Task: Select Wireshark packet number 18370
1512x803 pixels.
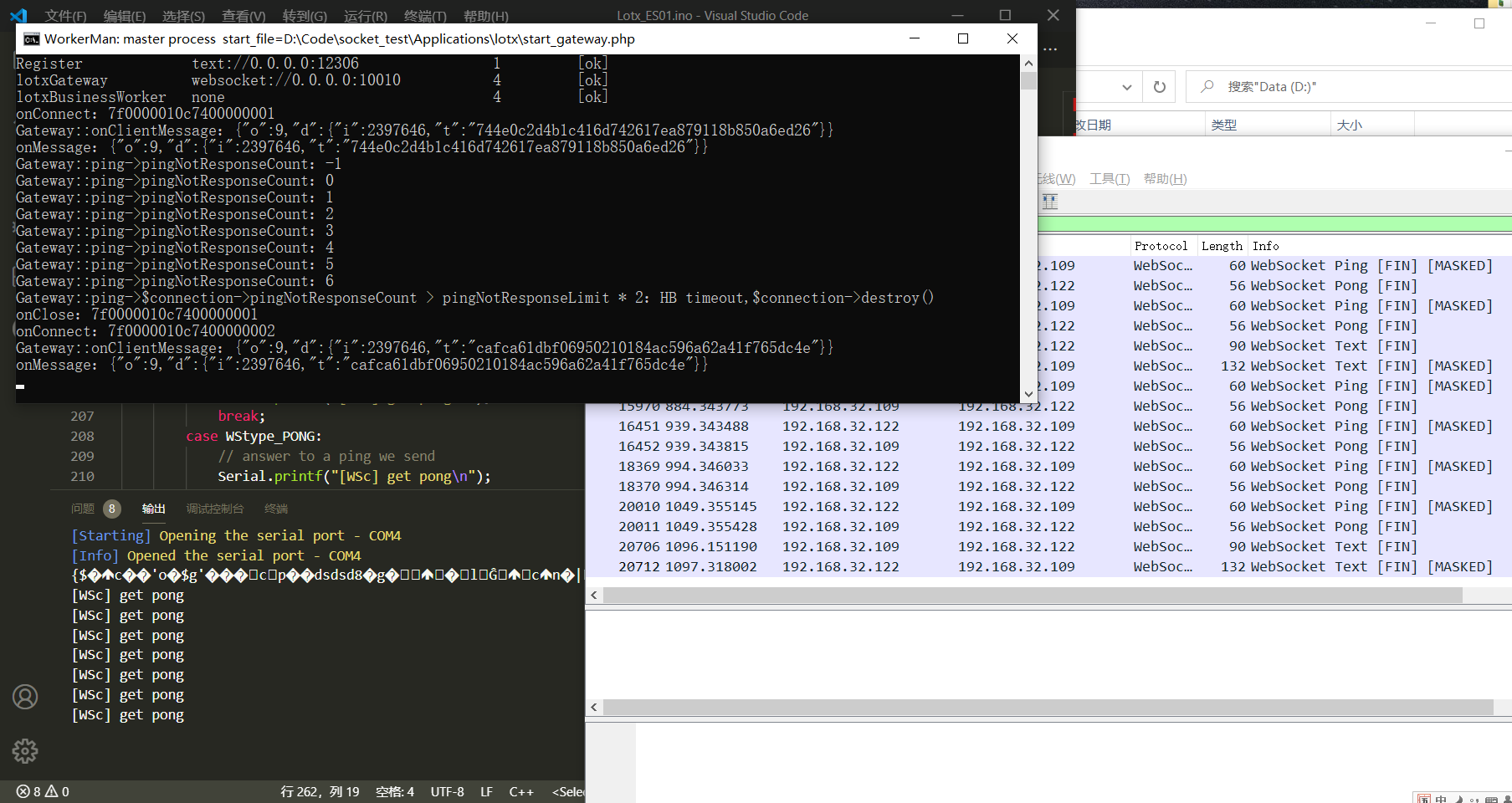Action: click(1048, 487)
